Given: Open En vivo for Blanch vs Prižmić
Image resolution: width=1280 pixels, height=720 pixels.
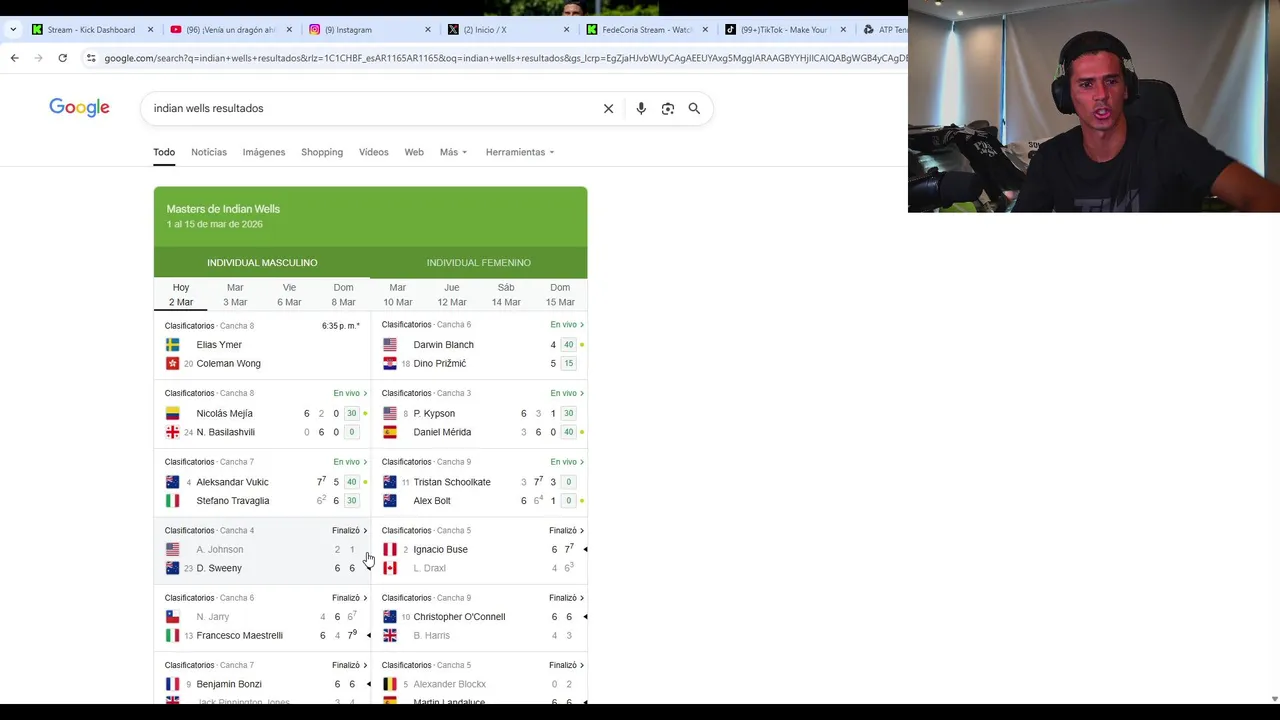Looking at the screenshot, I should click(567, 325).
